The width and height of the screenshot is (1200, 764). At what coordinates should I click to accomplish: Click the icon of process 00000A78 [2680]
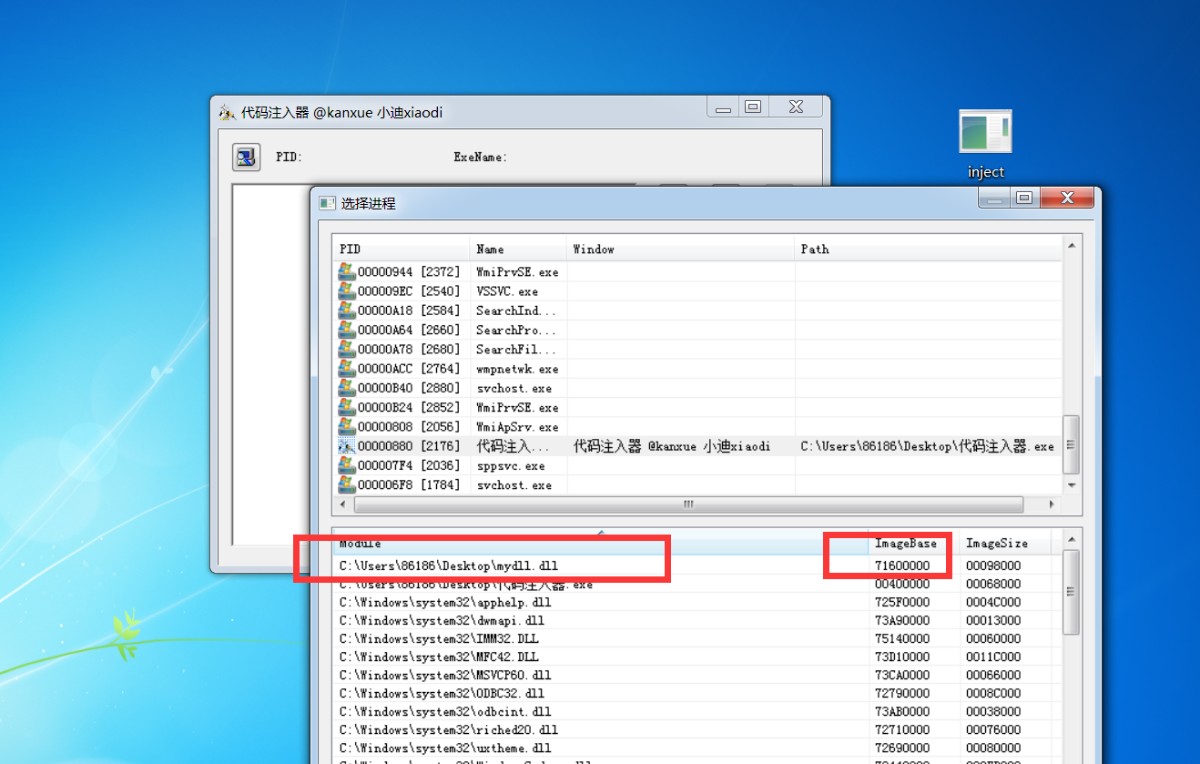coord(347,349)
